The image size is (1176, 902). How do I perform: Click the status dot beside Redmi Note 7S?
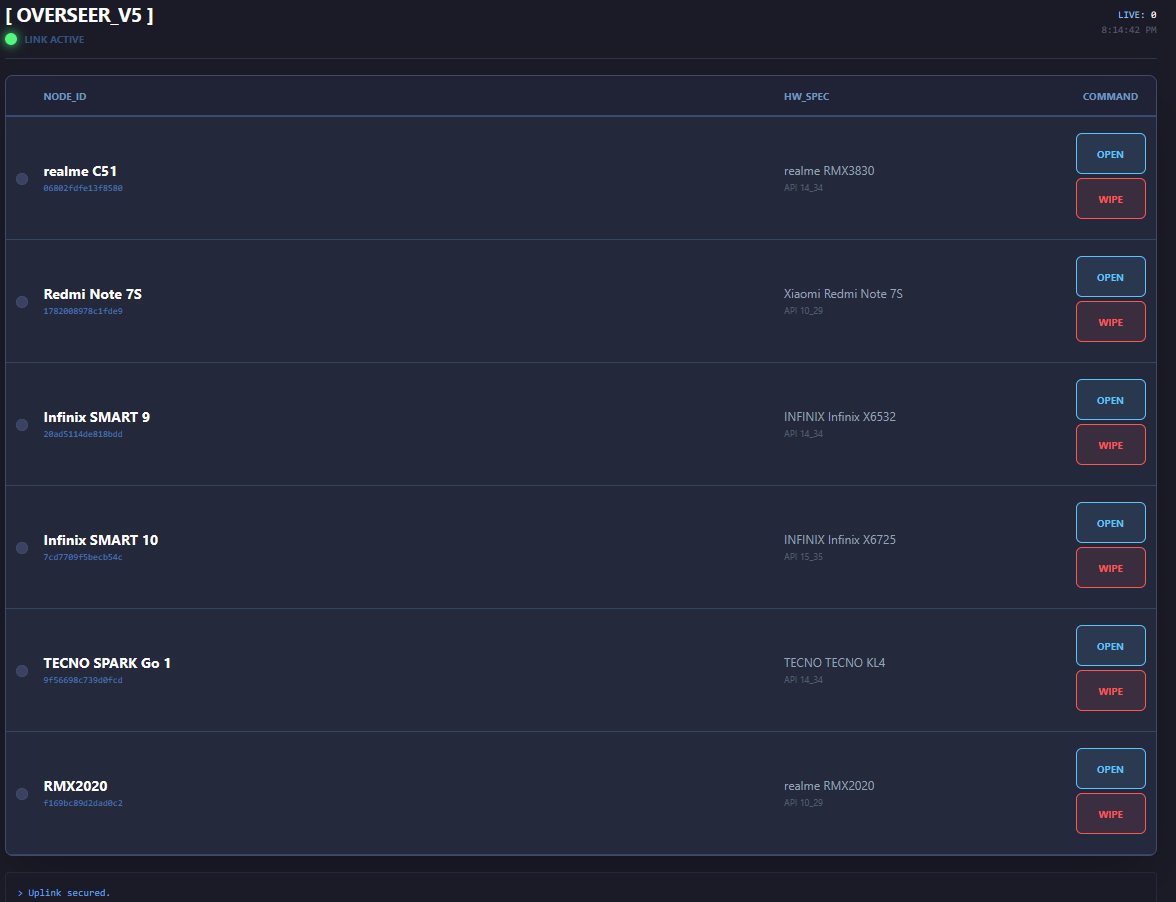pyautogui.click(x=22, y=302)
